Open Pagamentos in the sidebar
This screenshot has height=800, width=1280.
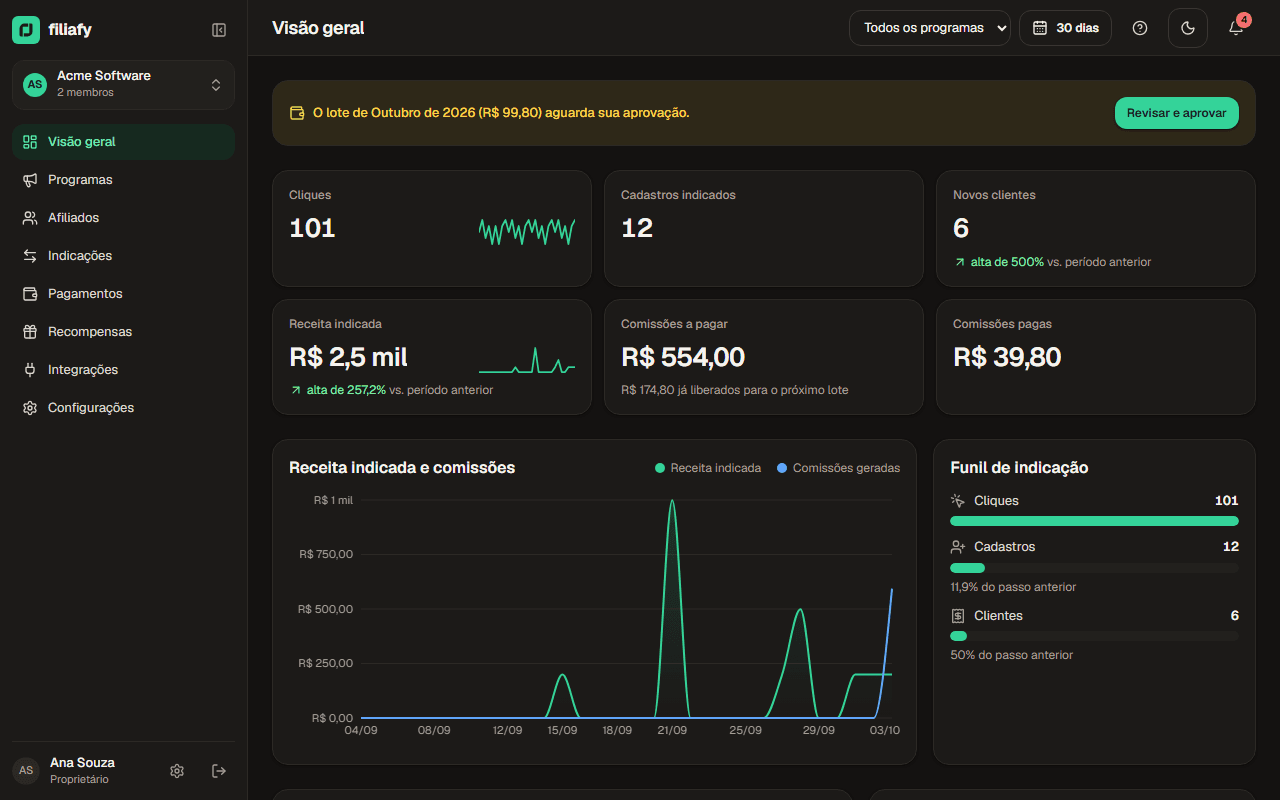click(x=123, y=294)
